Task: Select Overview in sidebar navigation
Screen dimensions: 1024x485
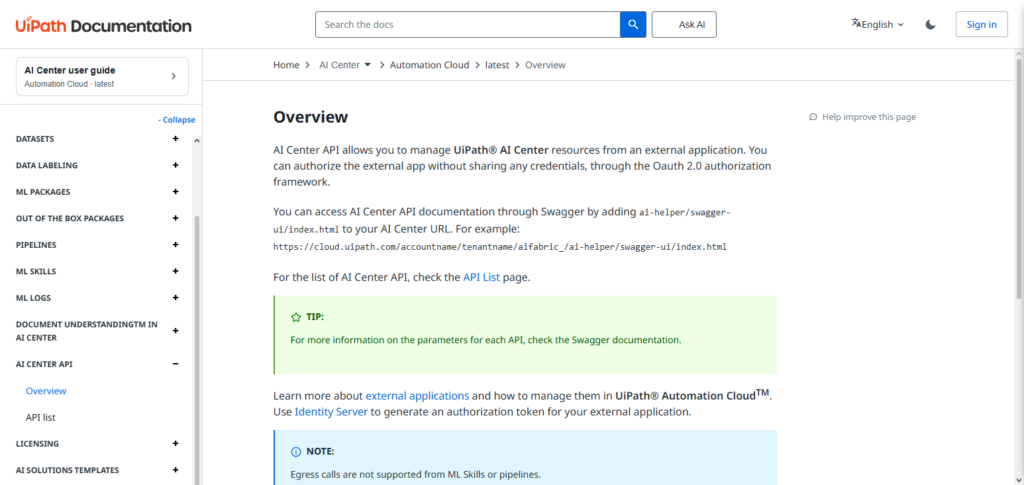Action: [x=46, y=391]
